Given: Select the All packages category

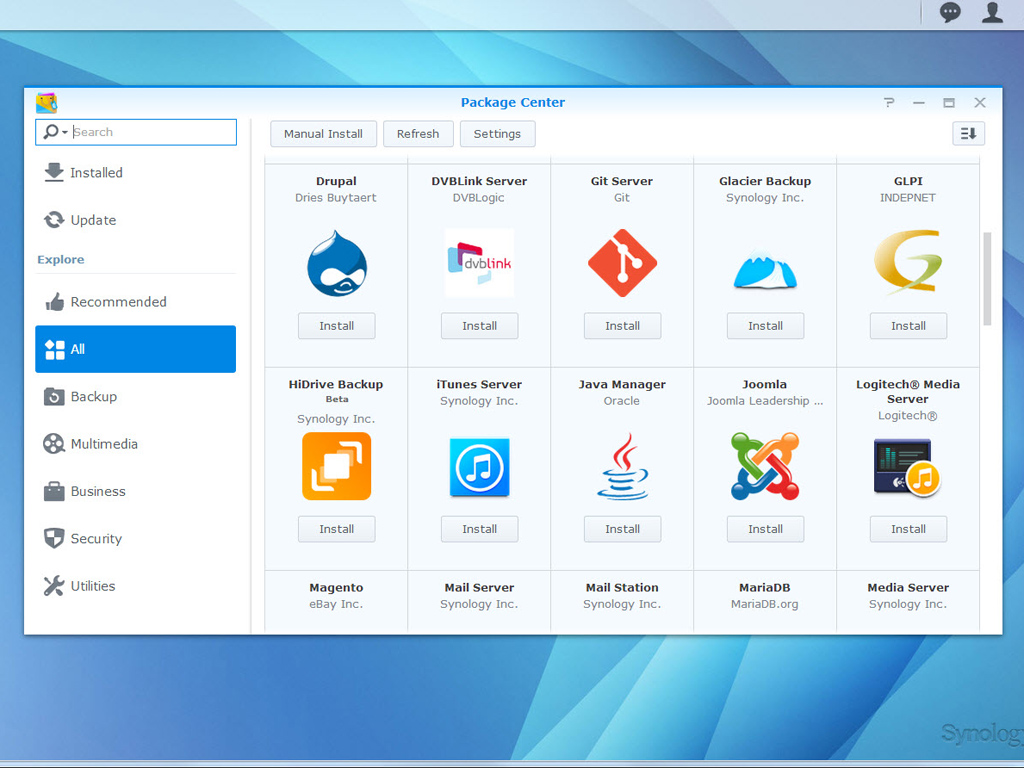Looking at the screenshot, I should click(x=136, y=349).
